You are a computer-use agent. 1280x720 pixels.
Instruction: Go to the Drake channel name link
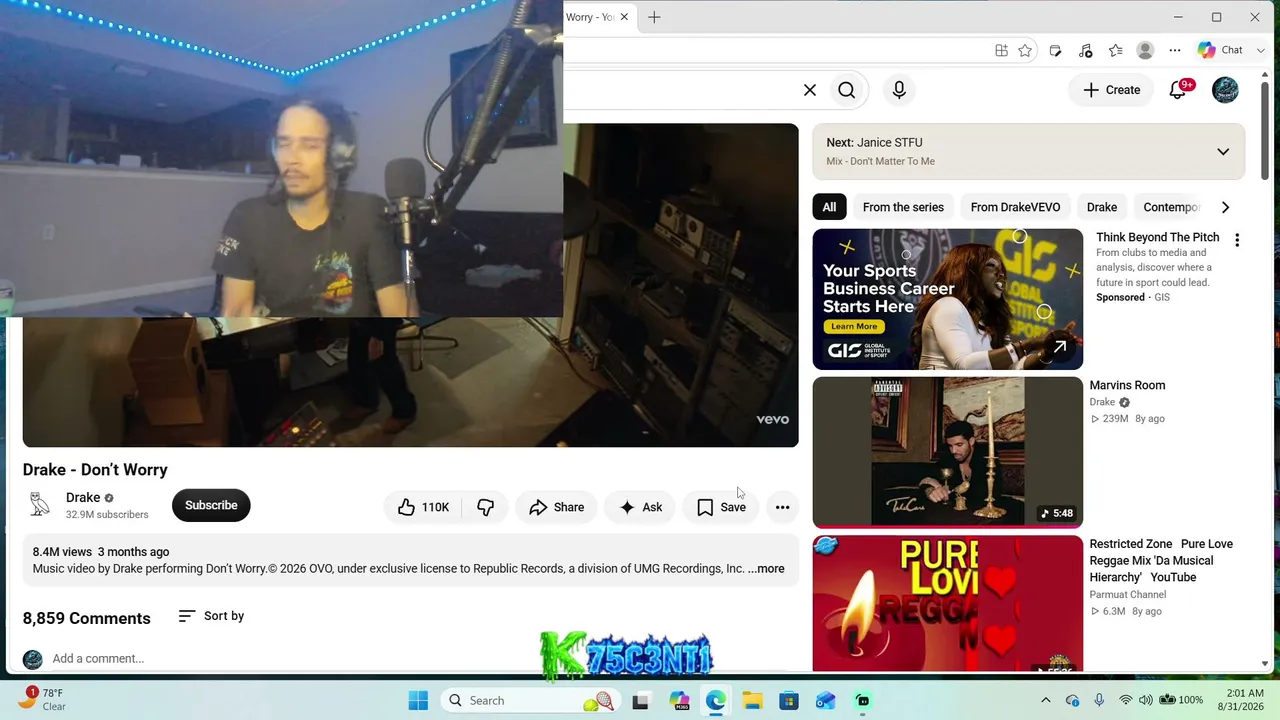pyautogui.click(x=83, y=498)
